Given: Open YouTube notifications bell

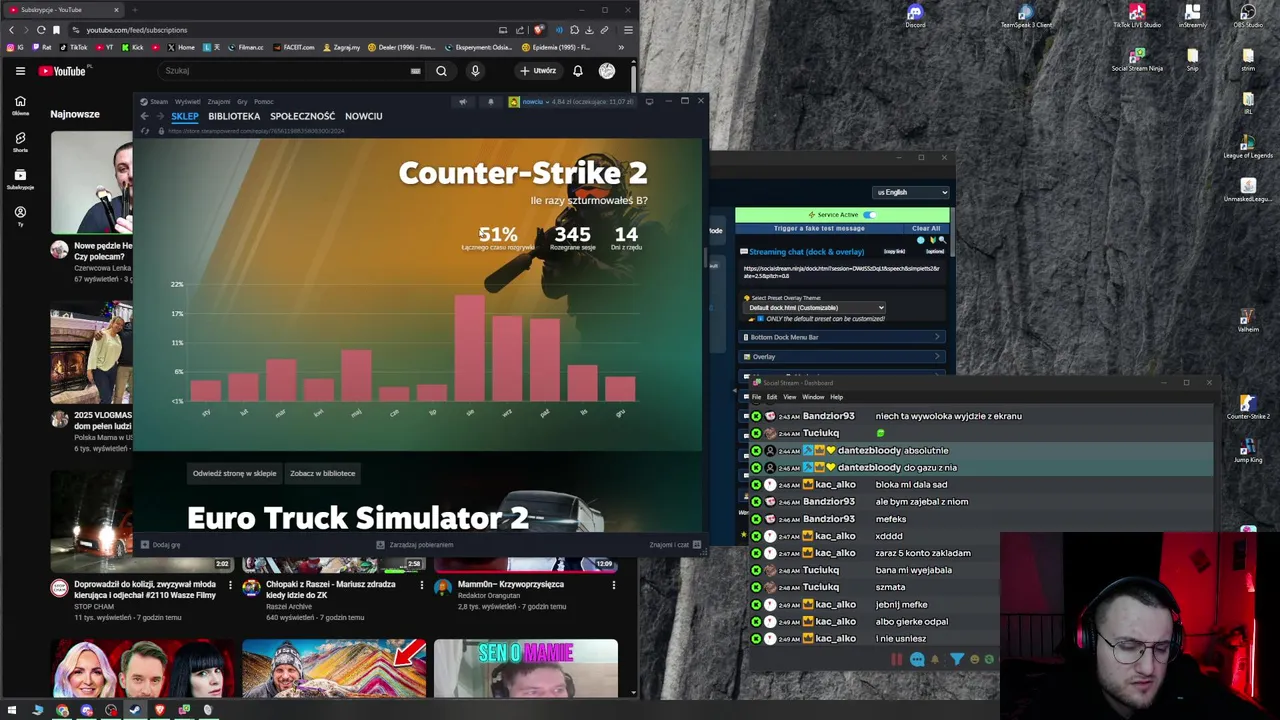Looking at the screenshot, I should click(x=577, y=71).
